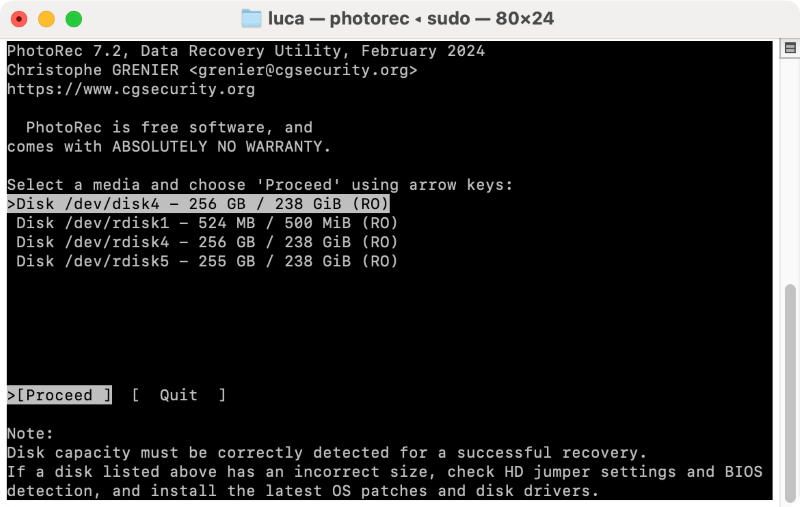Viewport: 800px width, 507px height.
Task: Click the split pane icon above scrollbar
Action: coord(789,48)
